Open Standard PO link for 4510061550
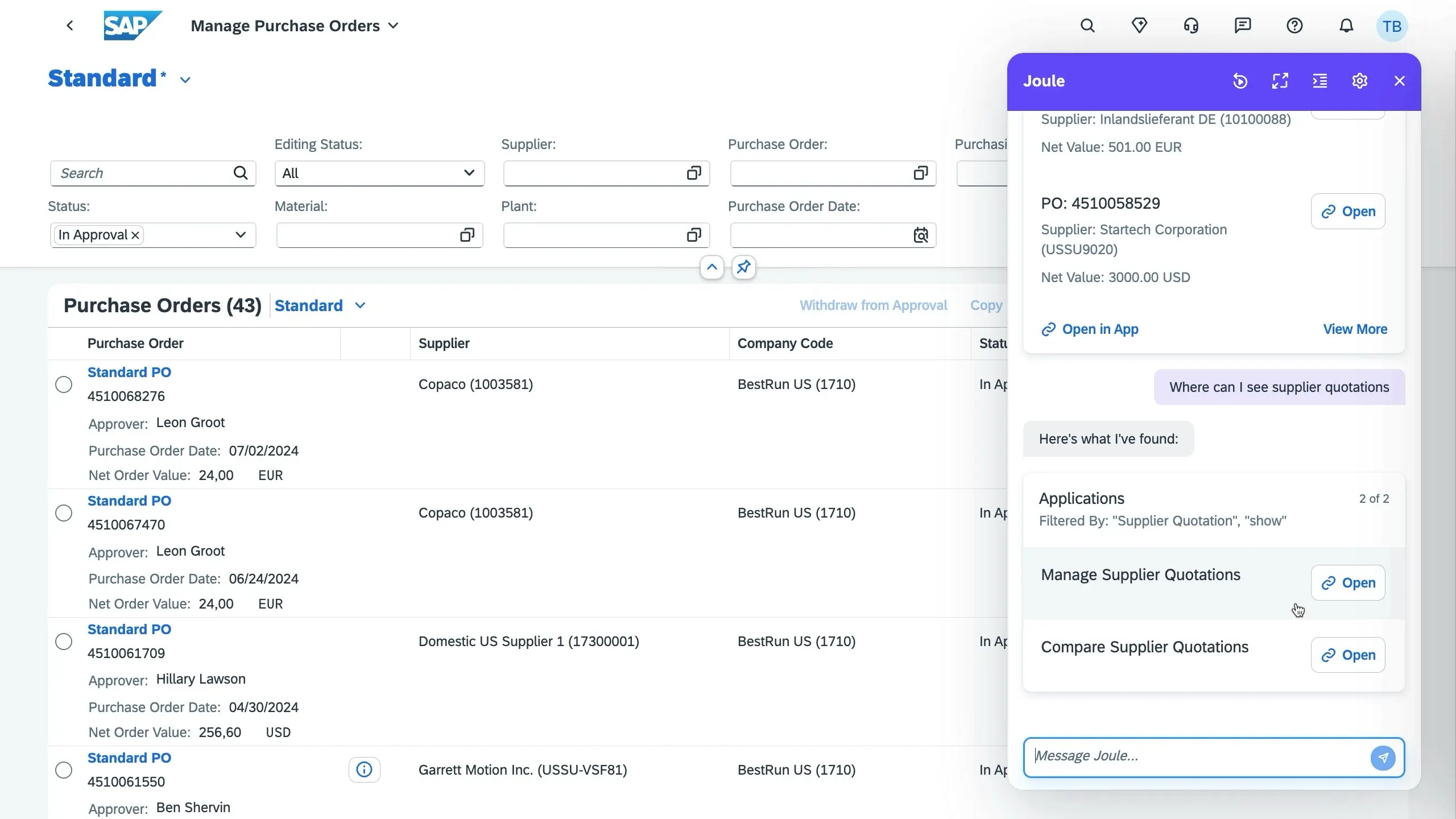This screenshot has width=1456, height=819. point(129,758)
